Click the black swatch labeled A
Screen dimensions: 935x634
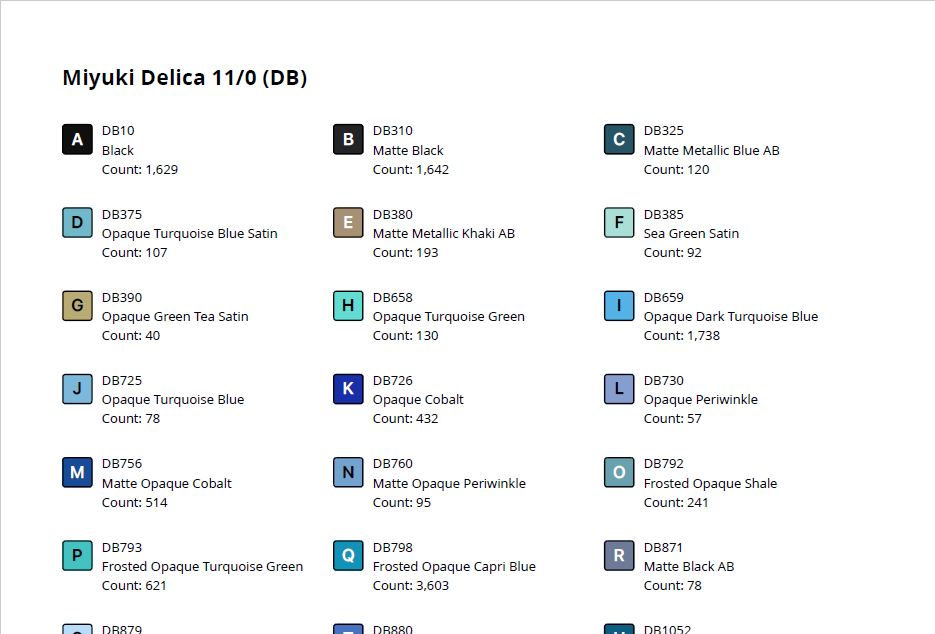(x=78, y=140)
